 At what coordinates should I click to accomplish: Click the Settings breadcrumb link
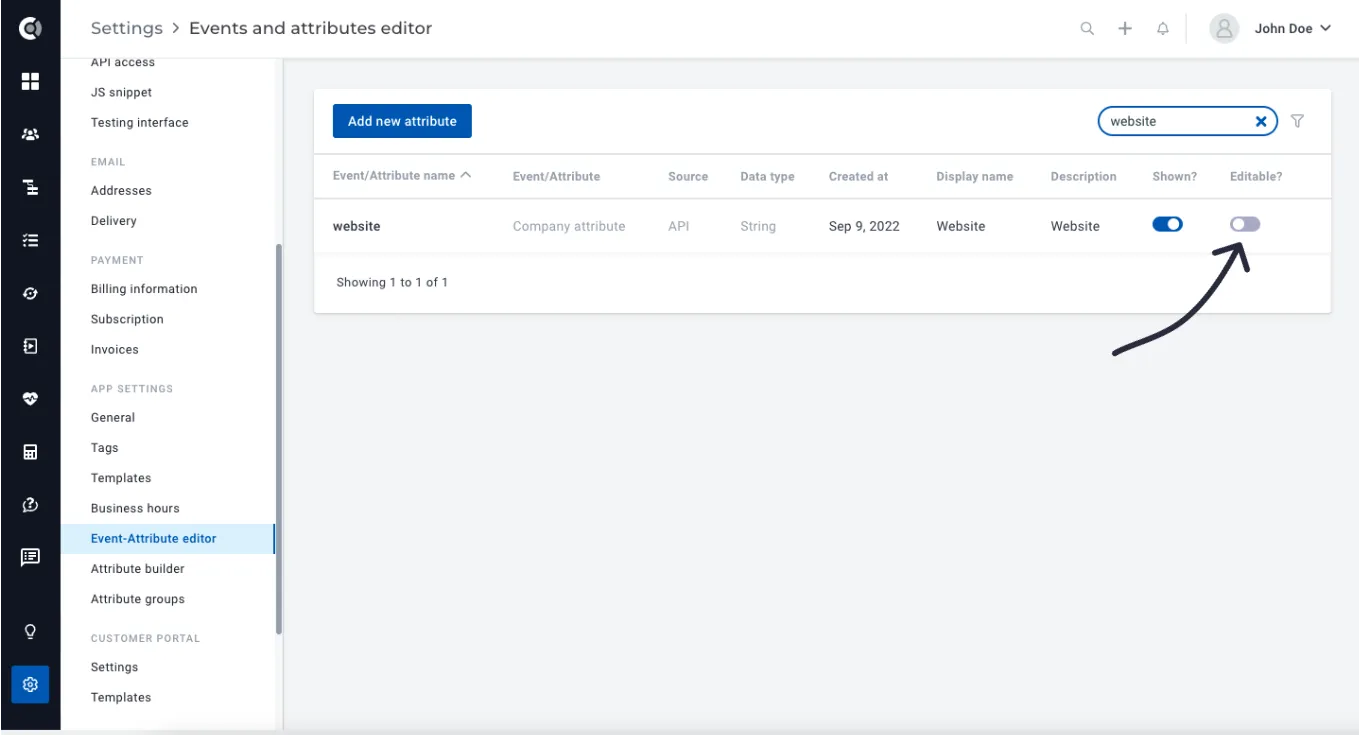click(126, 28)
